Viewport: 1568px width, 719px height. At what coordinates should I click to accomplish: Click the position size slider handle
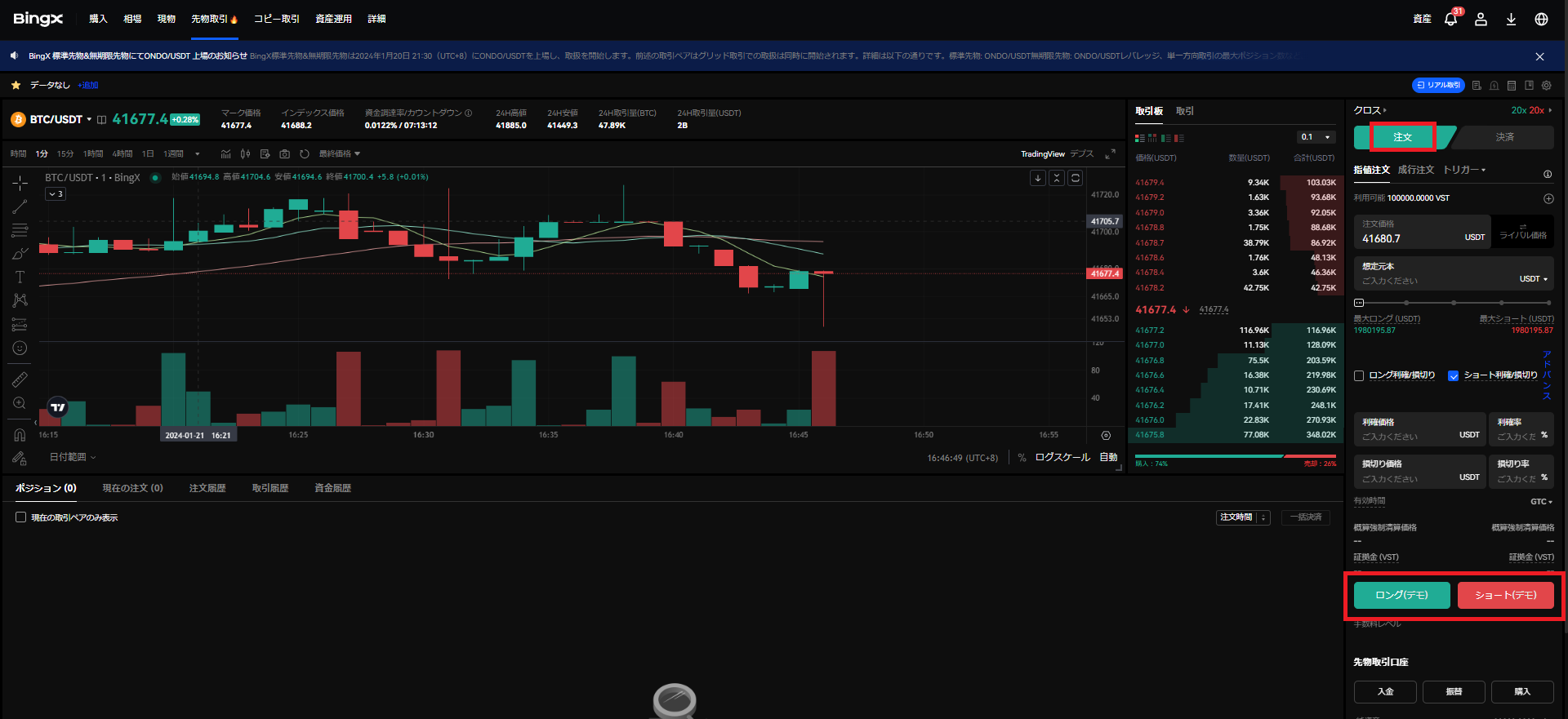(1359, 303)
